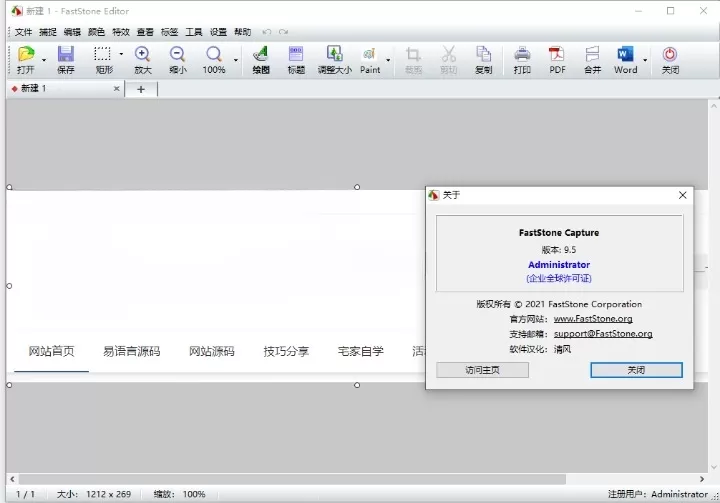Click 网站首页 in captured image
720x503 pixels.
click(51, 351)
